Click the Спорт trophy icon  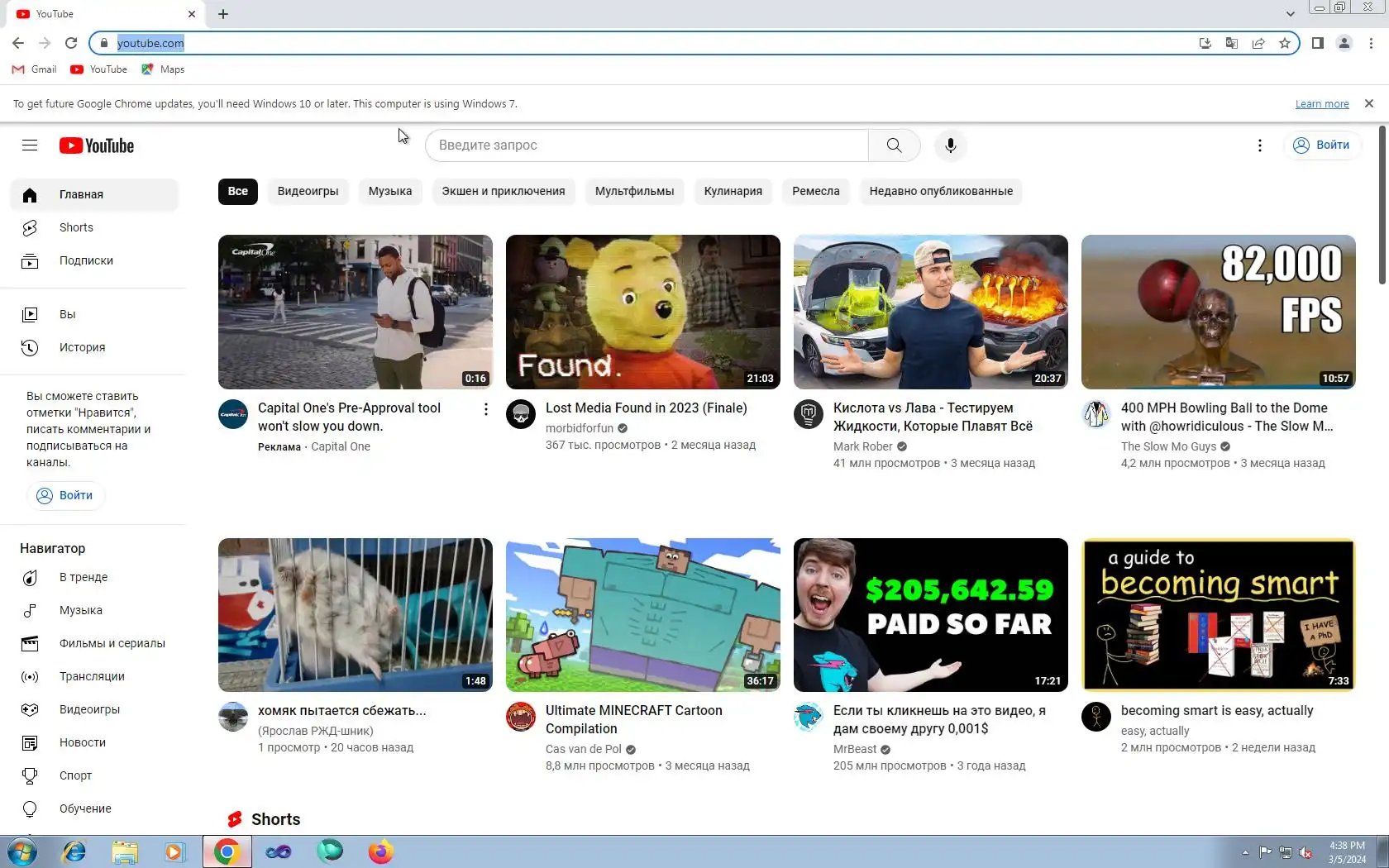[x=30, y=775]
